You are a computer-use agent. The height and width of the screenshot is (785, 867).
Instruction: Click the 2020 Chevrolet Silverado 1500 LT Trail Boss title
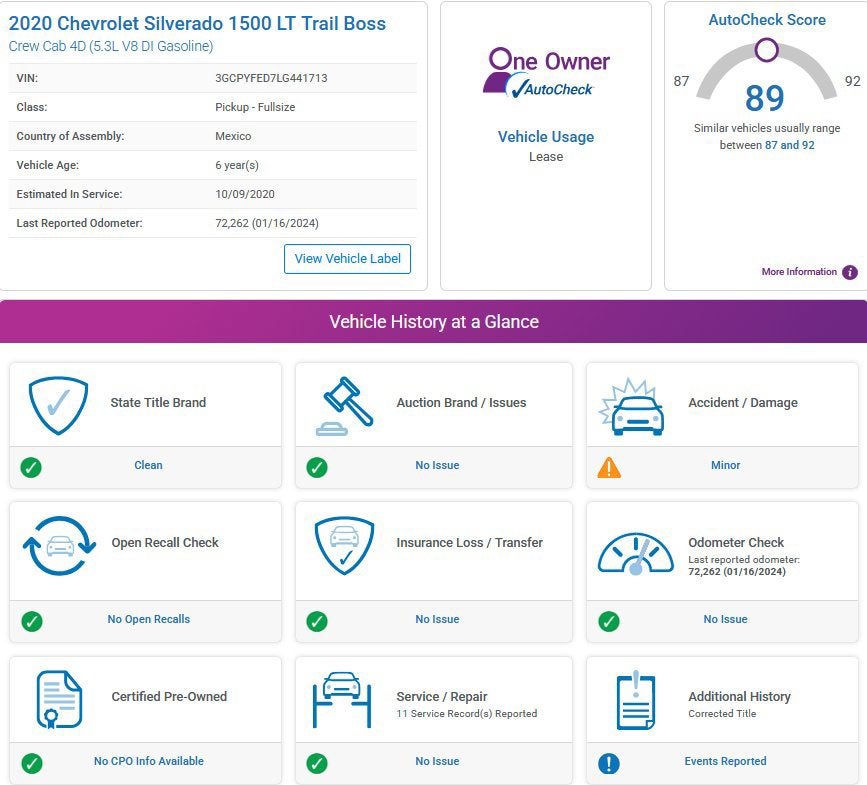pyautogui.click(x=197, y=23)
